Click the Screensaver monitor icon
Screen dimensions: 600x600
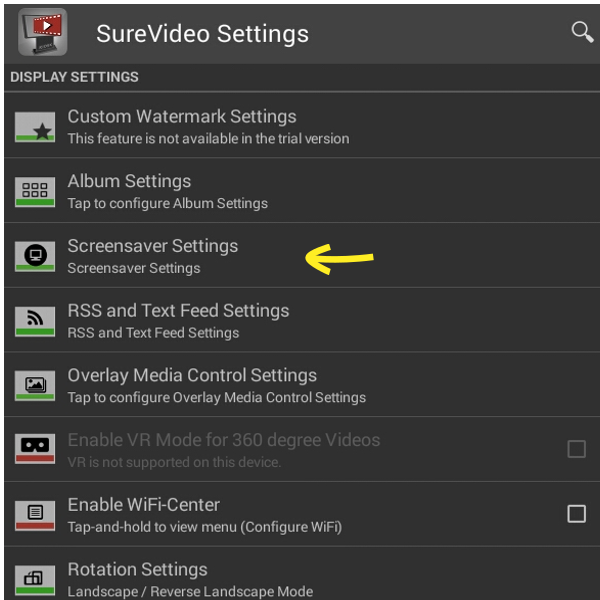click(35, 256)
